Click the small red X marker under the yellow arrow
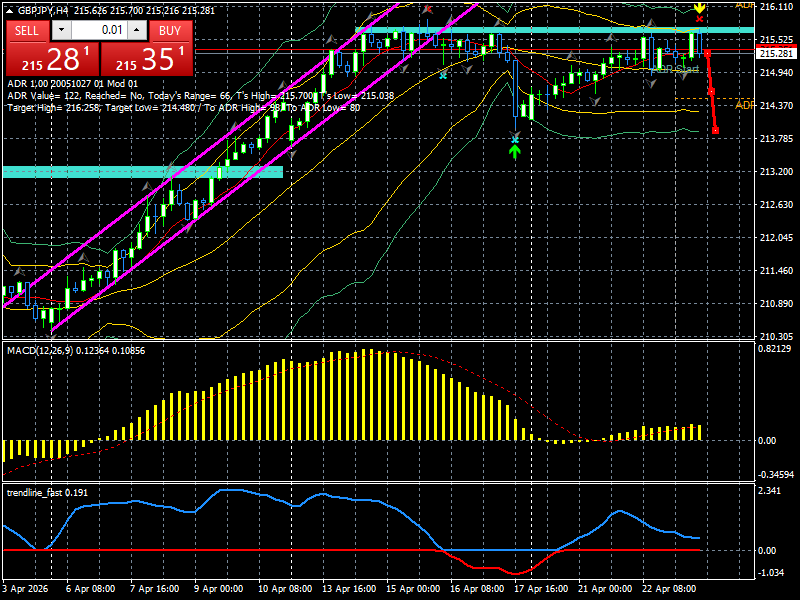 (x=699, y=19)
